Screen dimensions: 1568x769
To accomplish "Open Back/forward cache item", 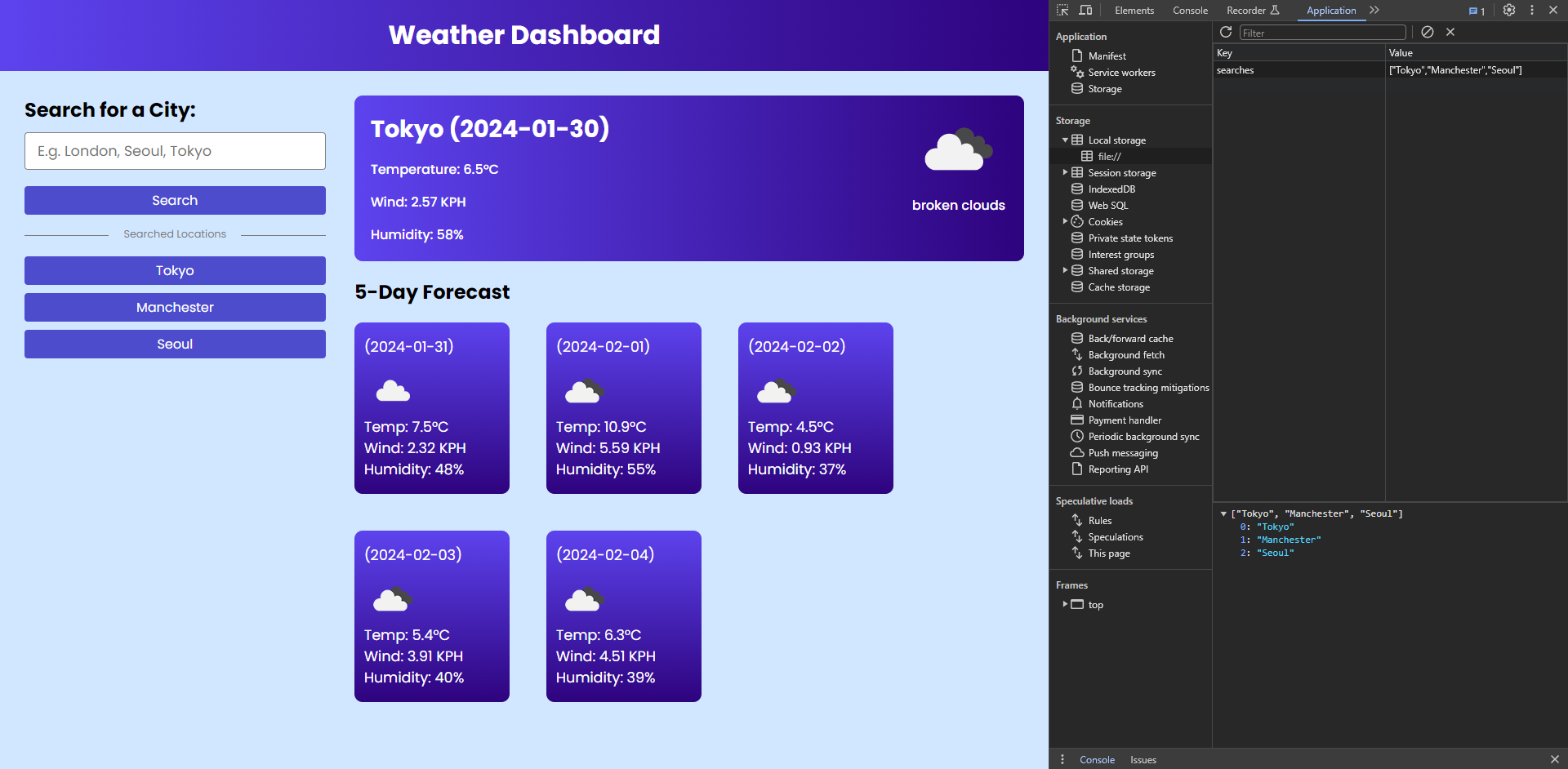I will click(x=1130, y=339).
